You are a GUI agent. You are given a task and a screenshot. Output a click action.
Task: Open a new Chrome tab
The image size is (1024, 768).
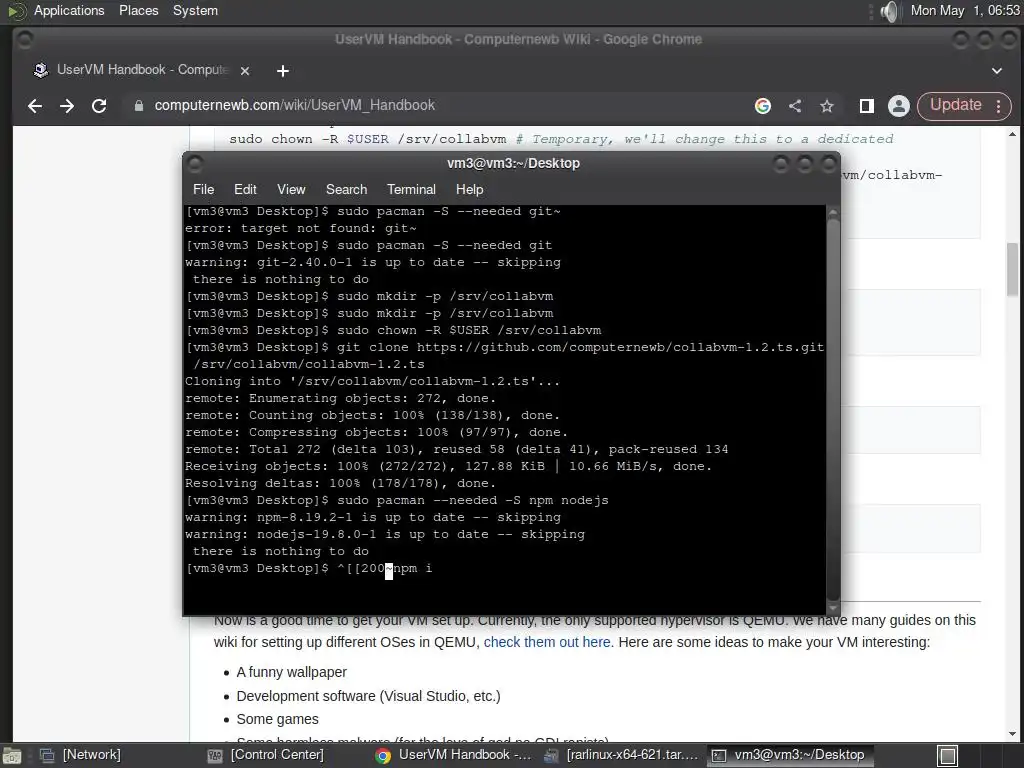coord(283,71)
